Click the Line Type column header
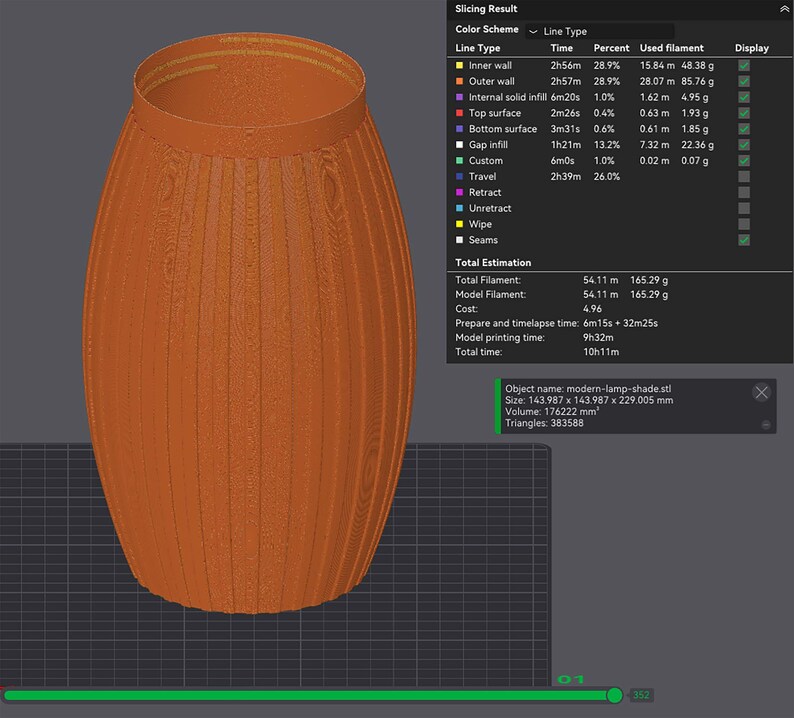 (x=478, y=48)
